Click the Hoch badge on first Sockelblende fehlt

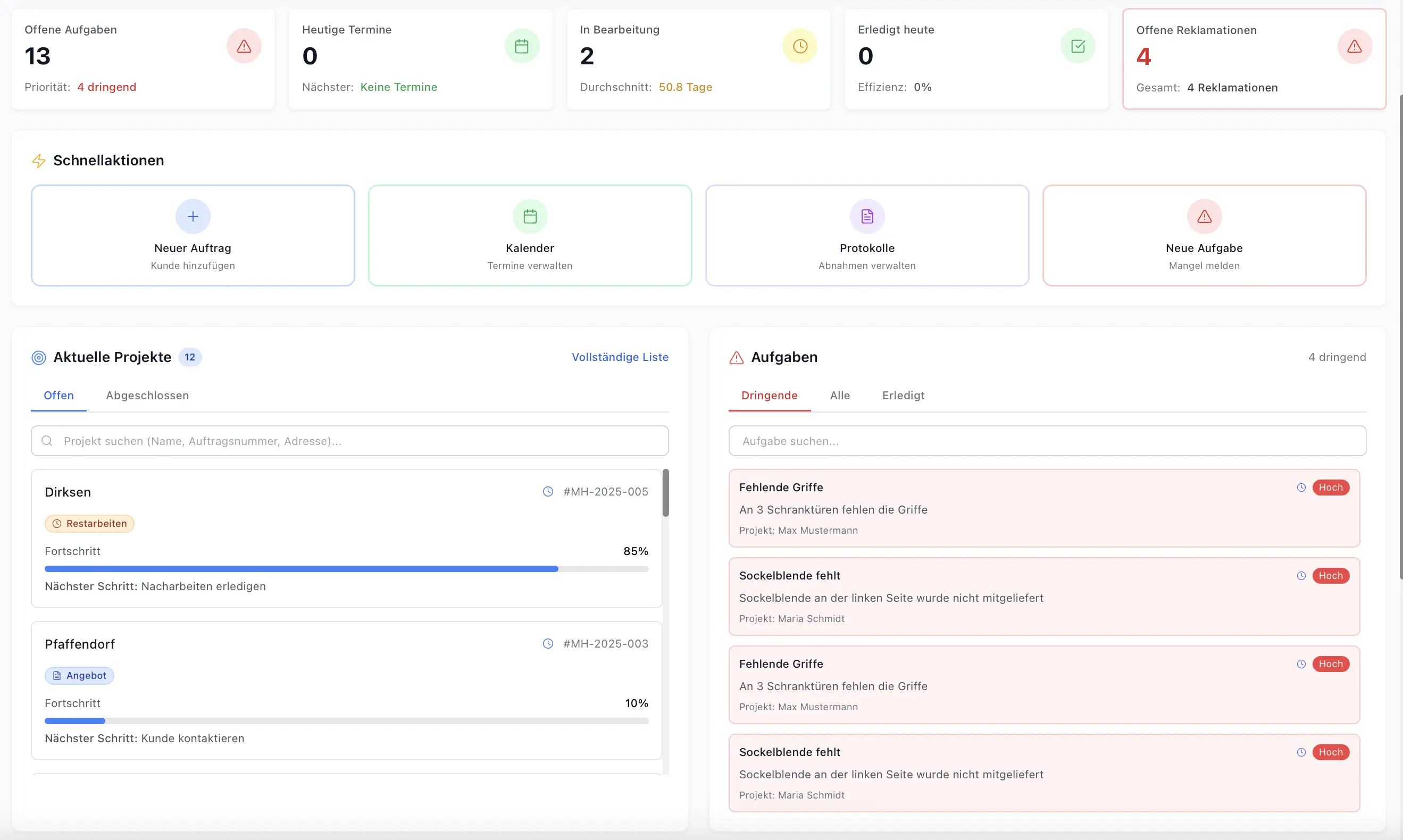click(x=1331, y=576)
